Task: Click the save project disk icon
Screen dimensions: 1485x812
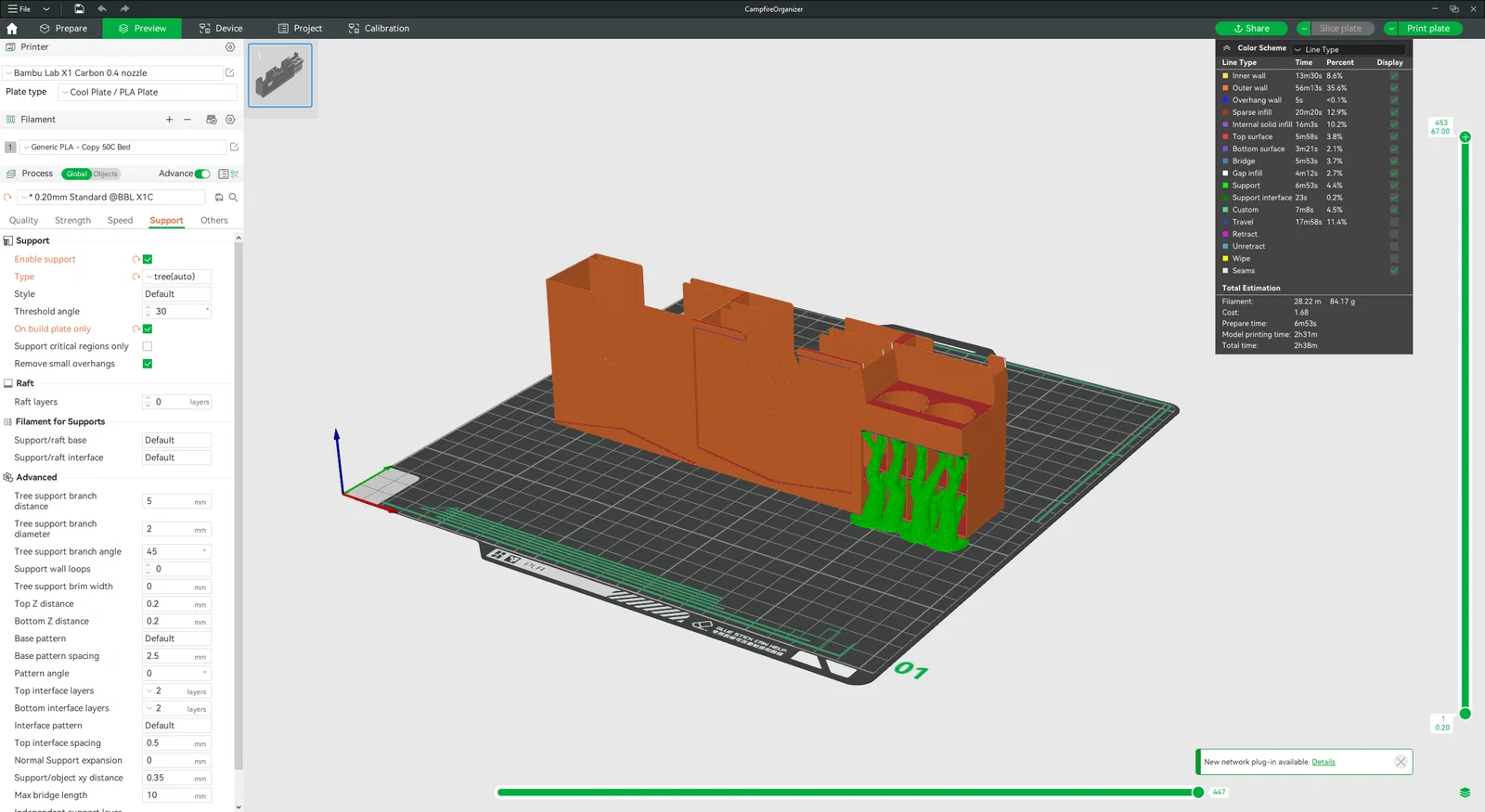Action: (x=79, y=9)
